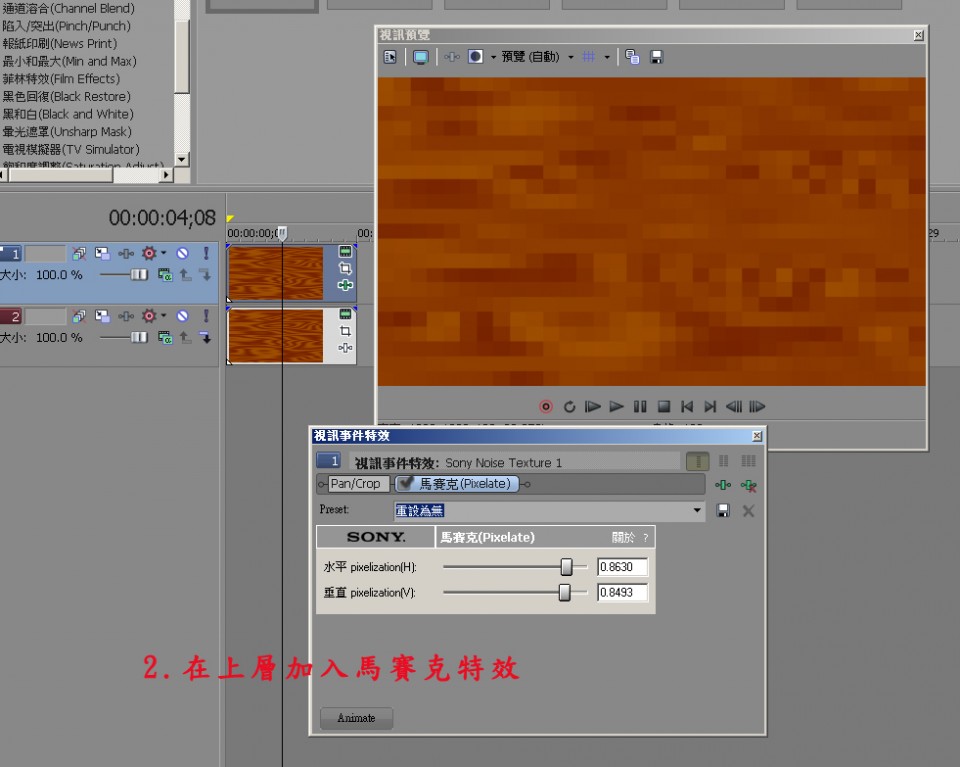Open Track FX for track 1
Viewport: 960px width, 767px height.
pyautogui.click(x=126, y=253)
